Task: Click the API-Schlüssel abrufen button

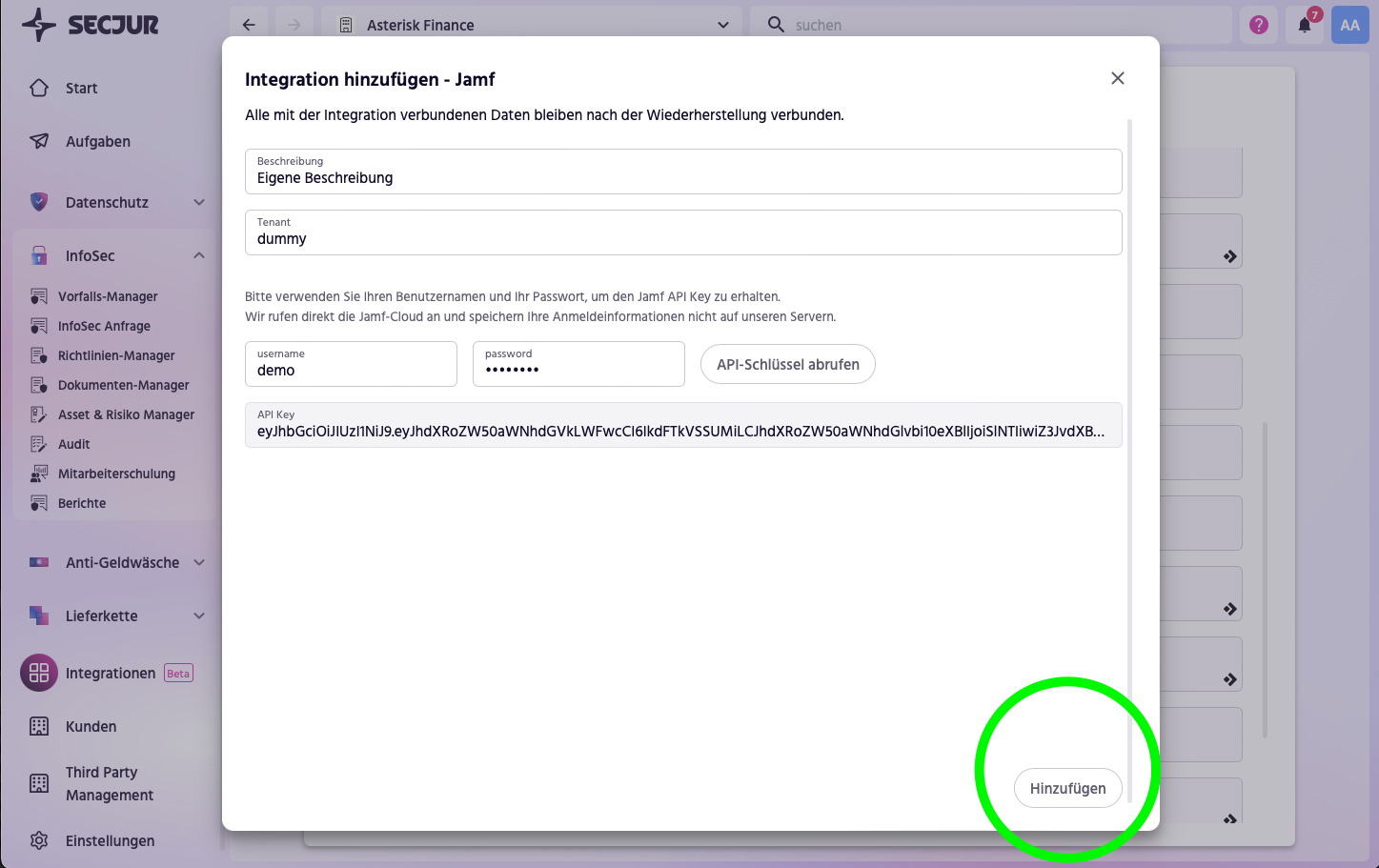Action: (x=788, y=364)
